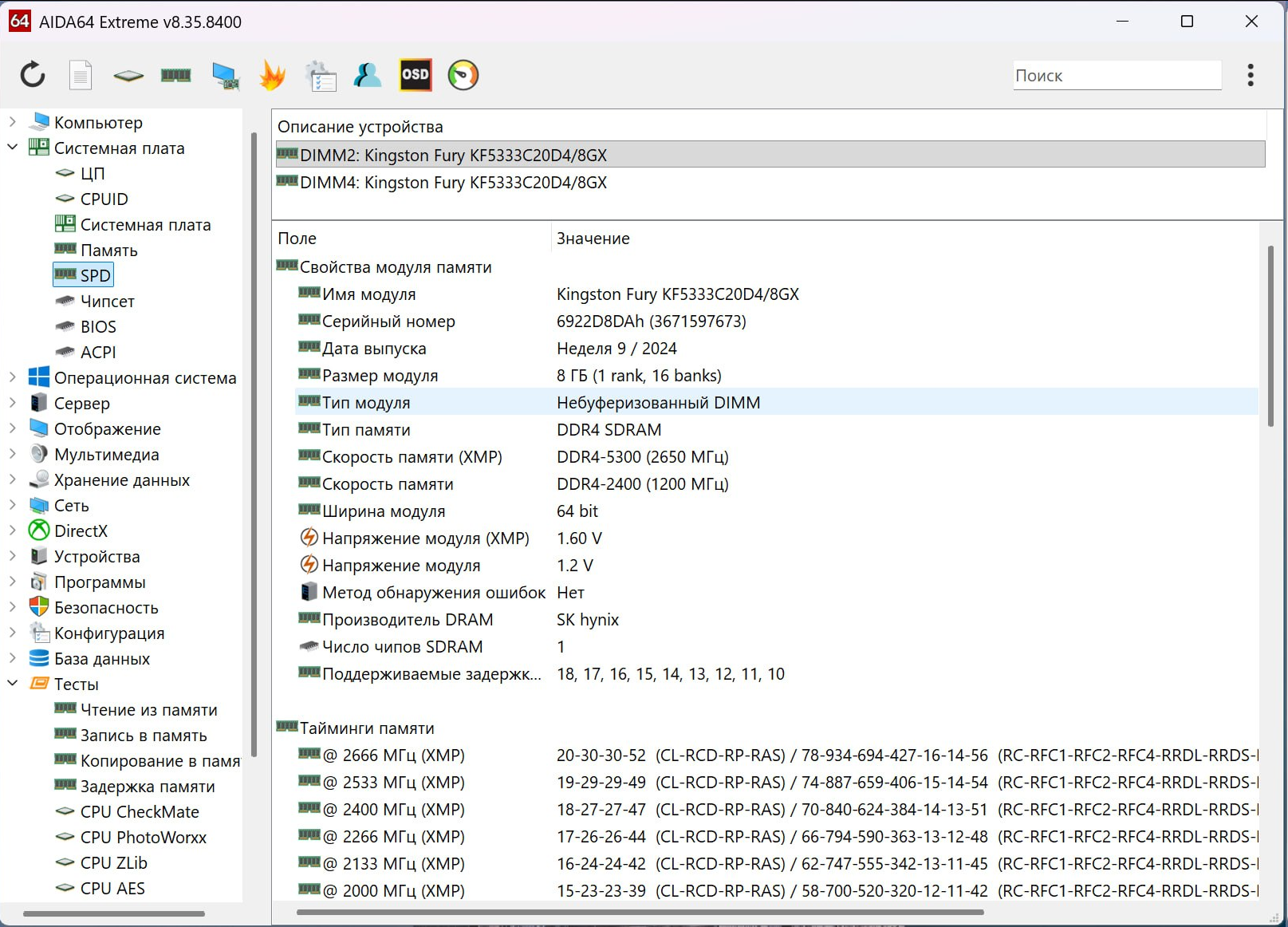Click the Search field
Viewport: 1288px width, 927px height.
pos(1117,76)
